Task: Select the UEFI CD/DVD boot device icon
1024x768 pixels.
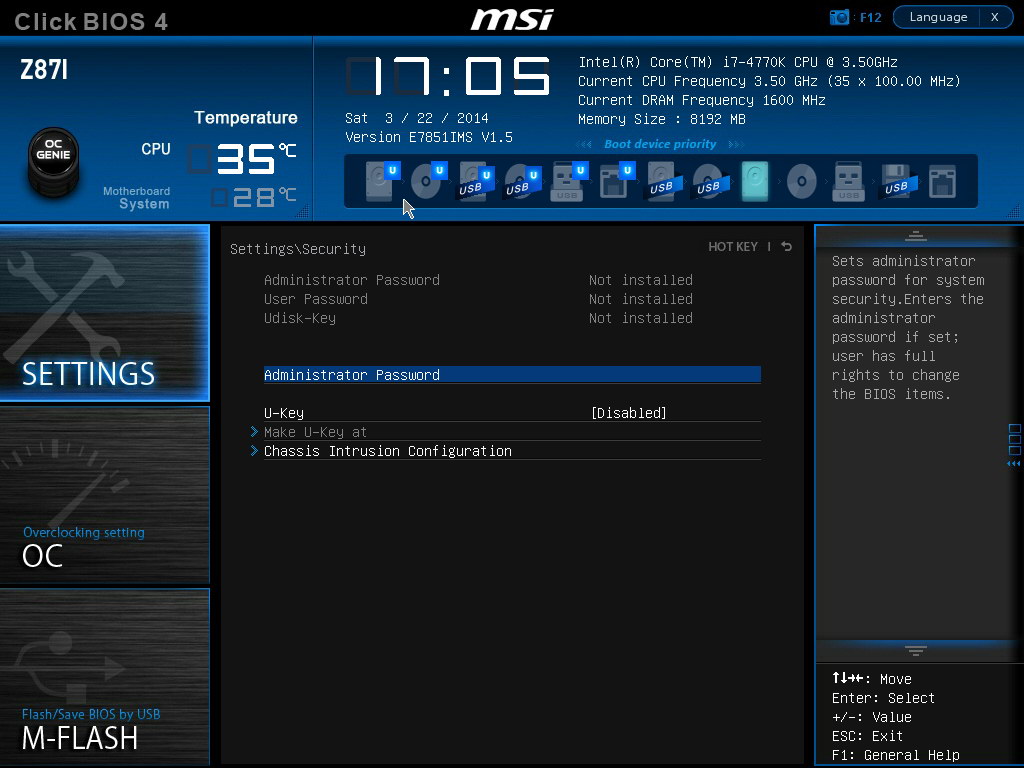Action: click(x=429, y=180)
